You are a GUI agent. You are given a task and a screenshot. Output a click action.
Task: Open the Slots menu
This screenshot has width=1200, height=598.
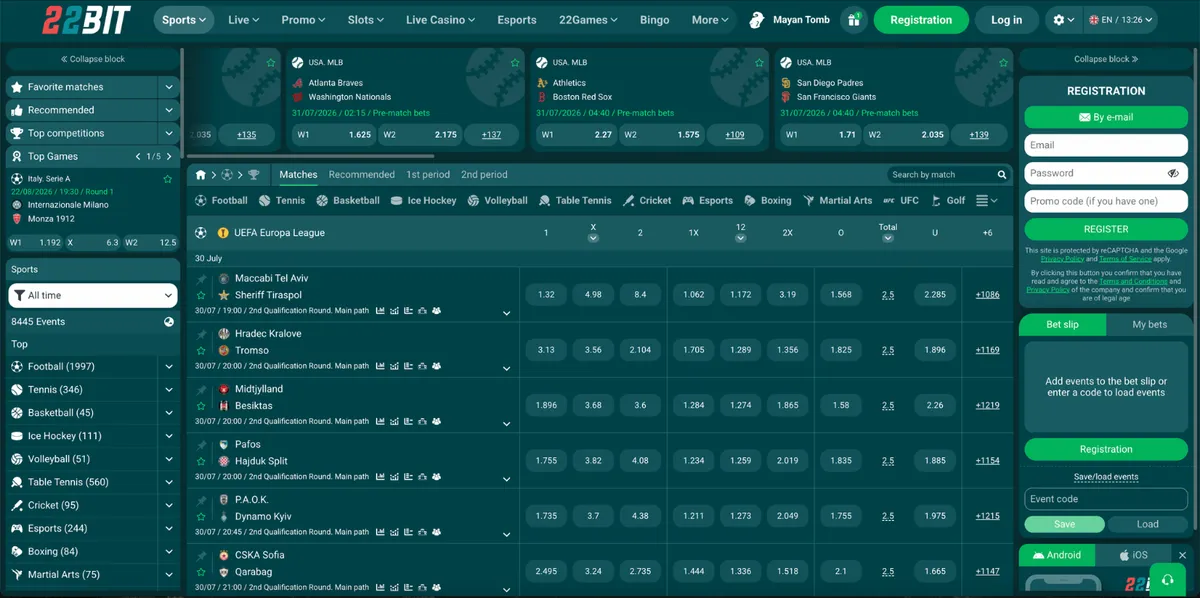(366, 20)
